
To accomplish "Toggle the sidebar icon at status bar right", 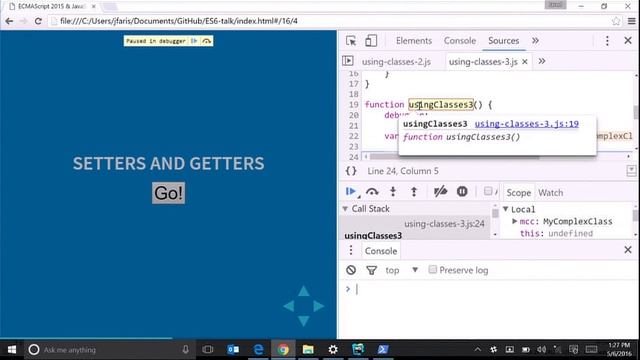I will pyautogui.click(x=631, y=171).
